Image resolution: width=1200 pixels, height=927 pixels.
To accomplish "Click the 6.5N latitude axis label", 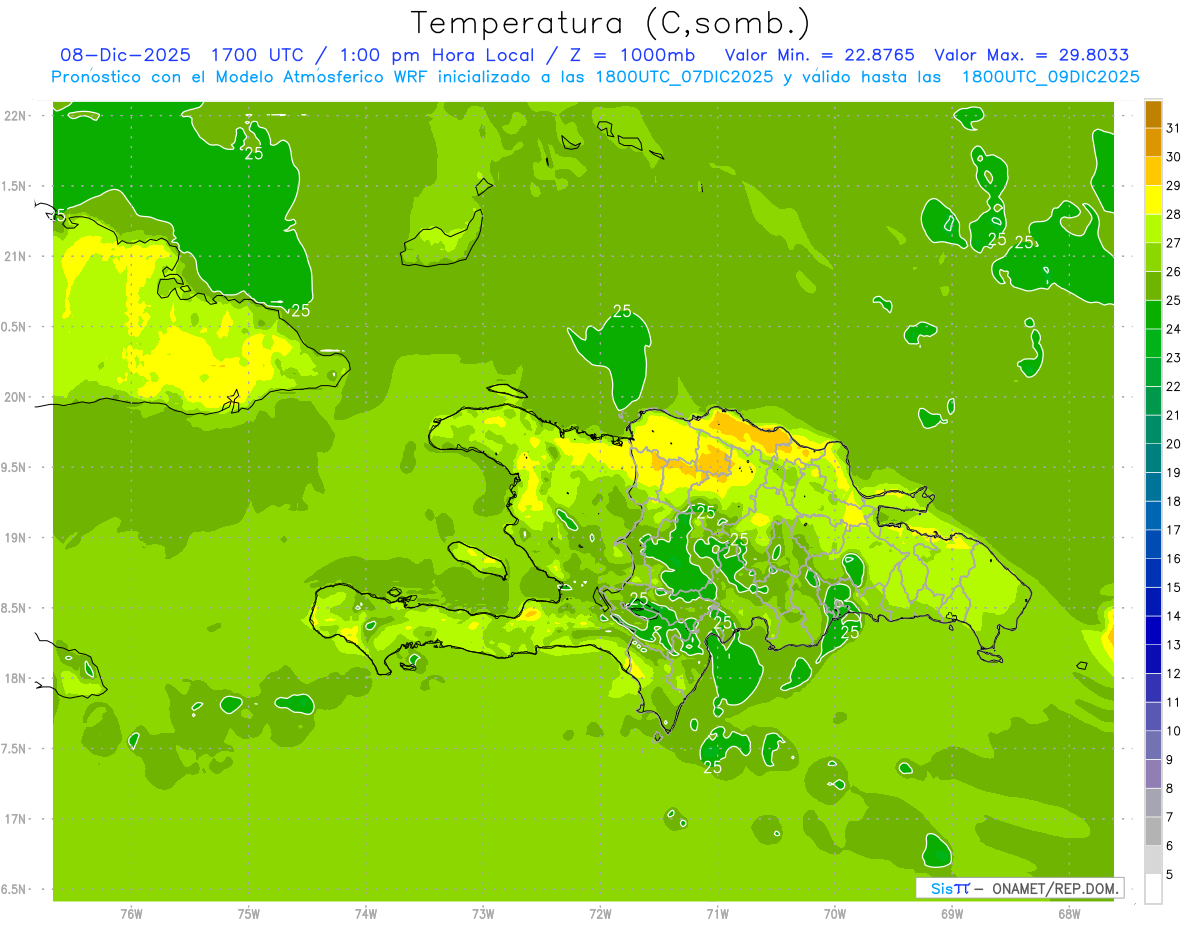I will click(15, 890).
